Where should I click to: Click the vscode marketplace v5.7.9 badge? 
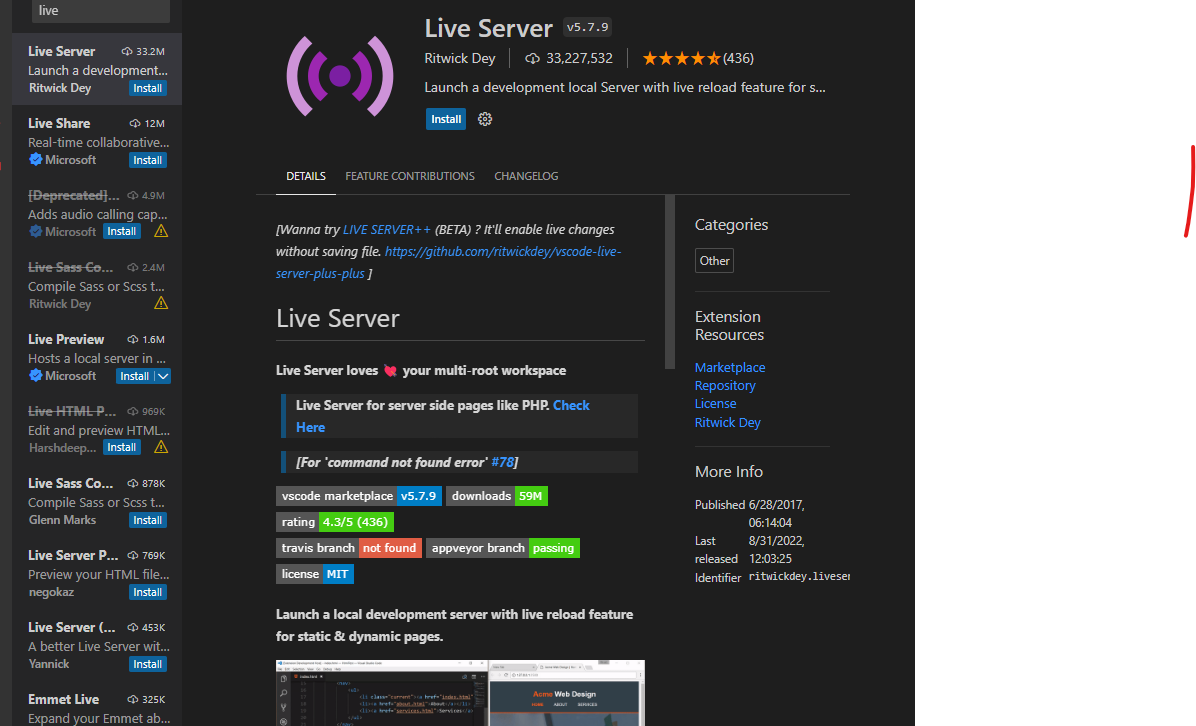pyautogui.click(x=358, y=496)
